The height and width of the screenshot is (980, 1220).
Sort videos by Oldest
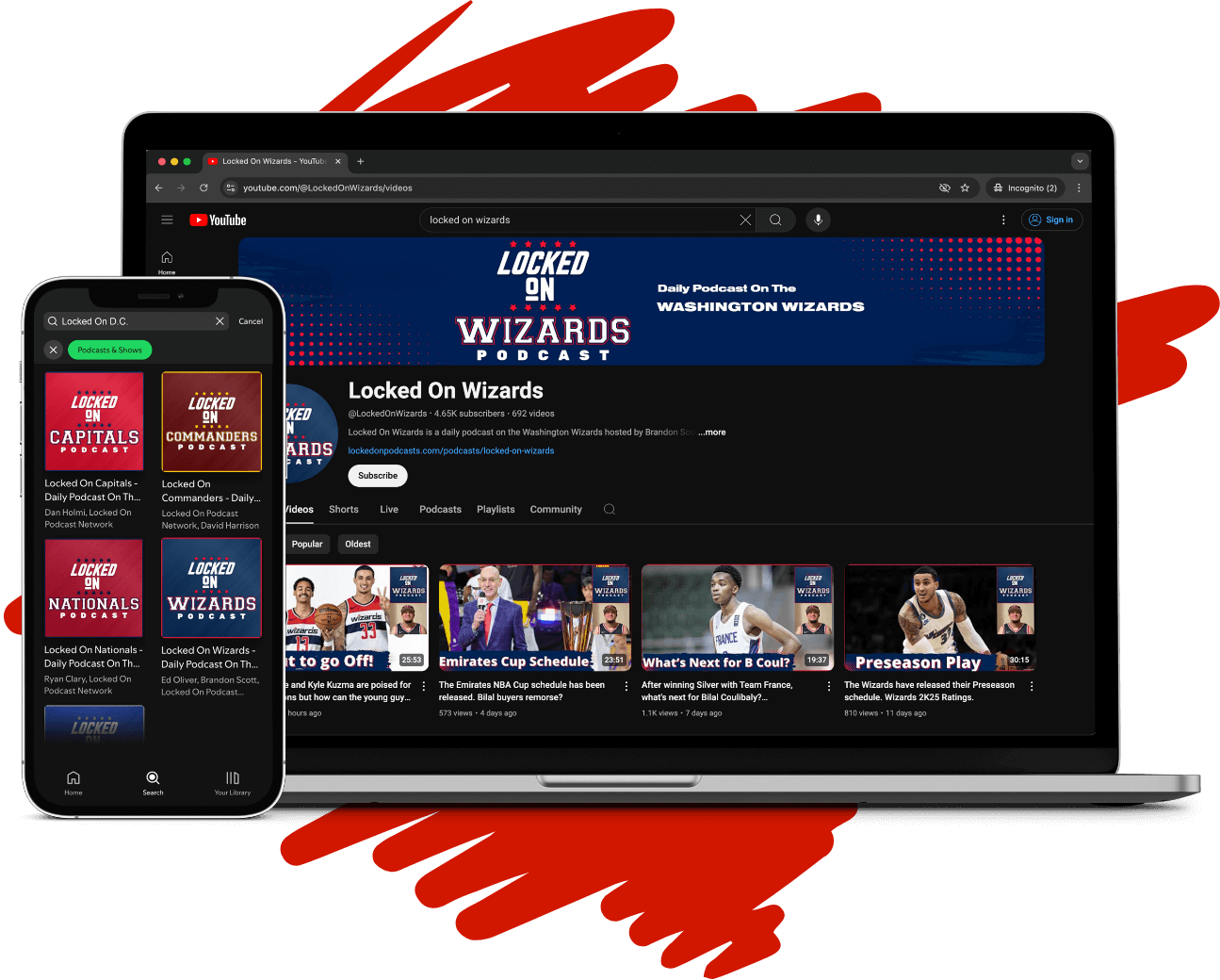point(358,544)
